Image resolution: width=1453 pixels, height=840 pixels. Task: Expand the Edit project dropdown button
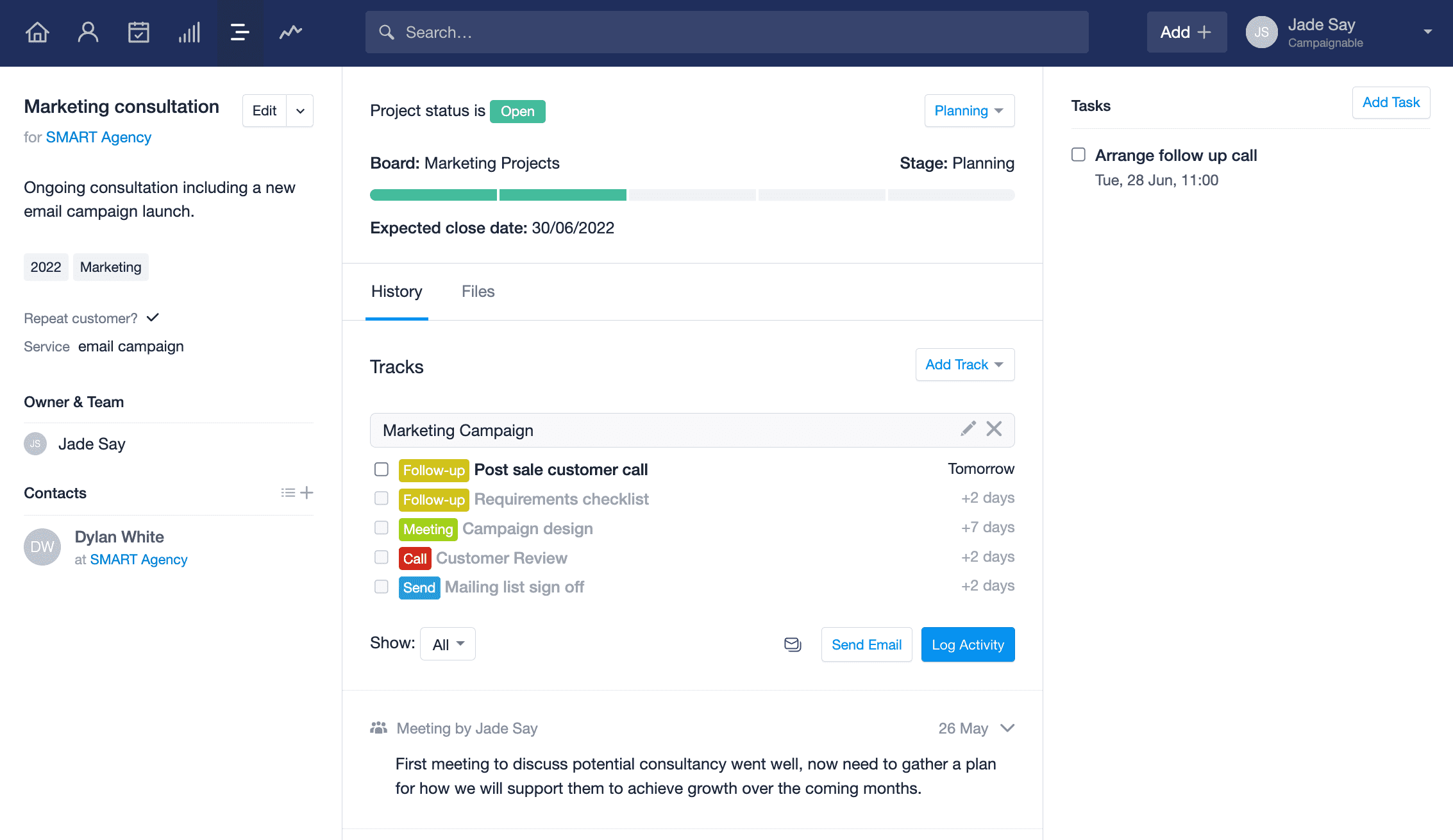tap(300, 110)
